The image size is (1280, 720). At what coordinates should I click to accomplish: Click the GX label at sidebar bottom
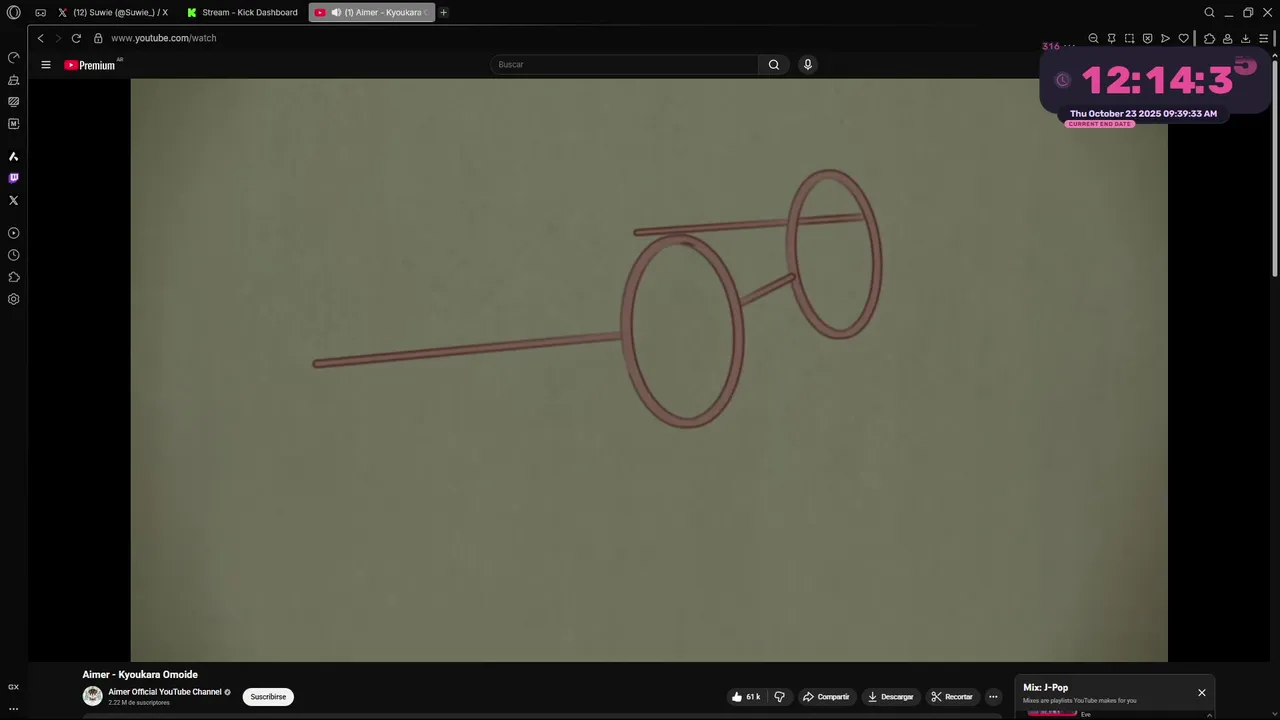[13, 687]
